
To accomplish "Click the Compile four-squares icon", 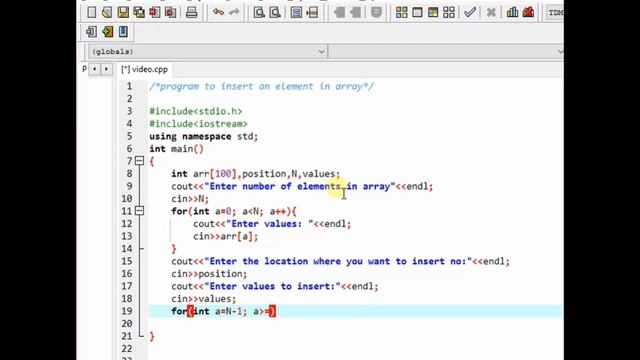I will pos(401,12).
